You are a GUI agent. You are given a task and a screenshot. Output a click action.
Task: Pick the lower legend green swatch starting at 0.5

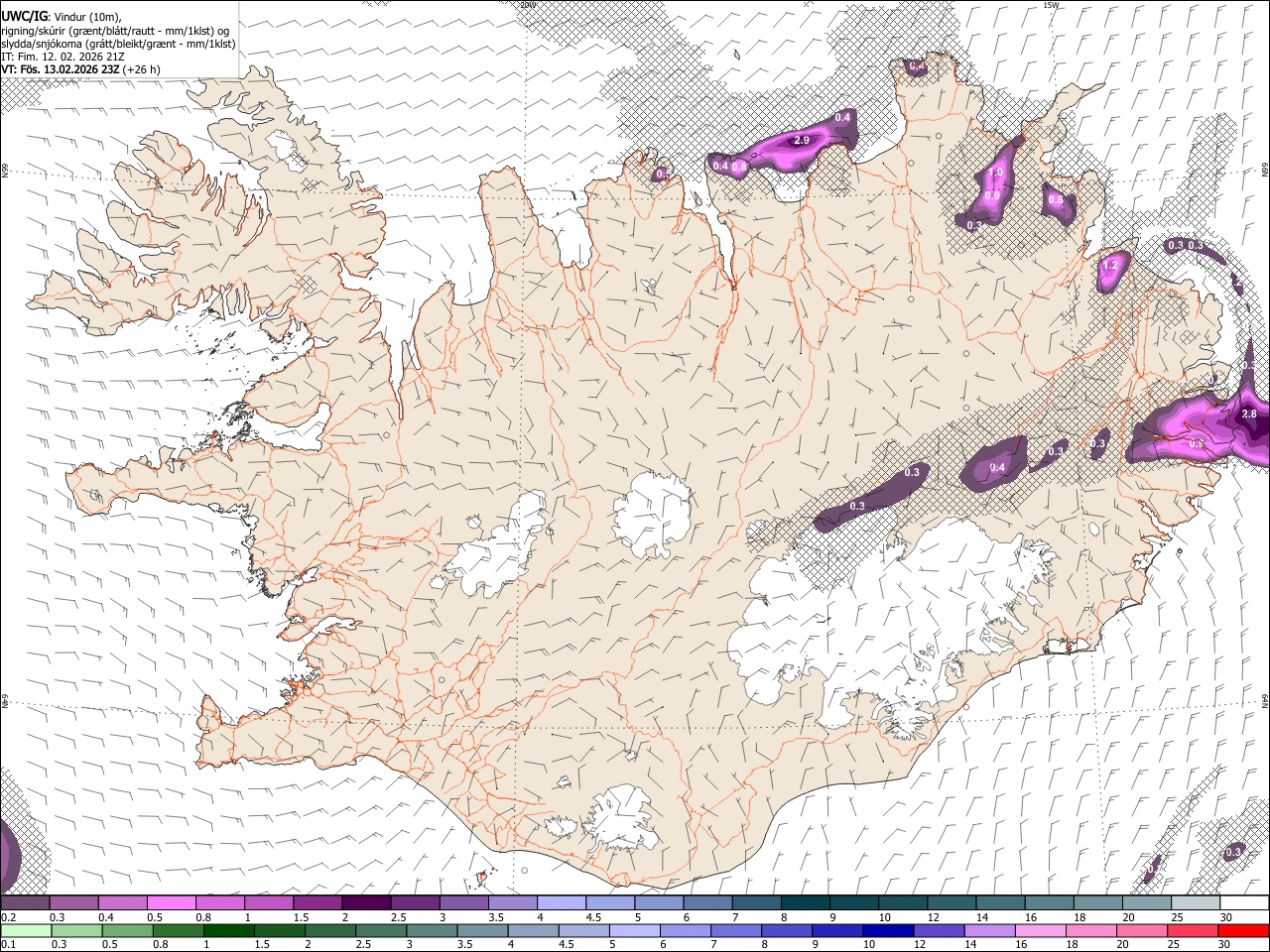(x=127, y=931)
